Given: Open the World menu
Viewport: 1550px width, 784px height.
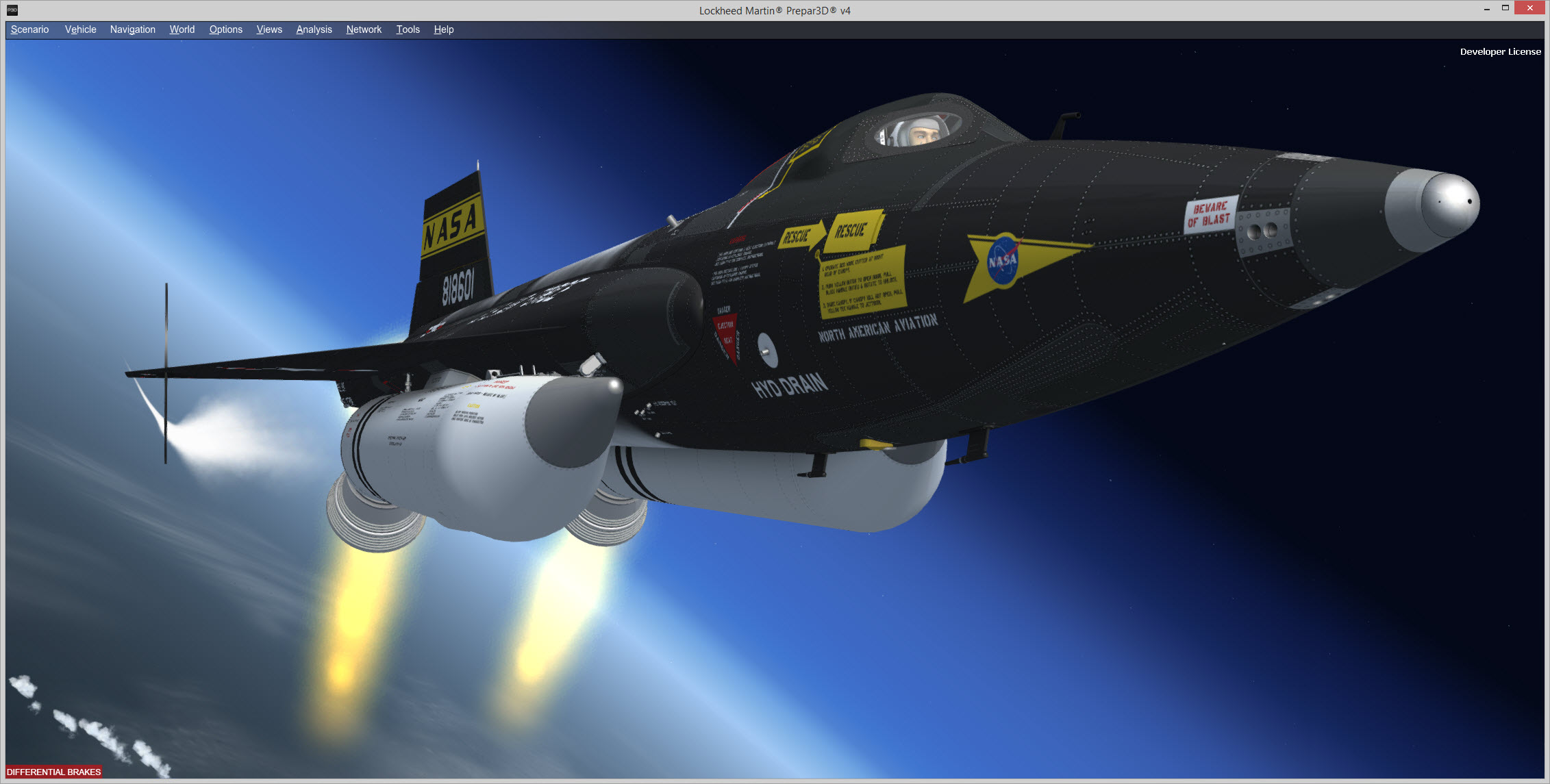Looking at the screenshot, I should click(182, 29).
